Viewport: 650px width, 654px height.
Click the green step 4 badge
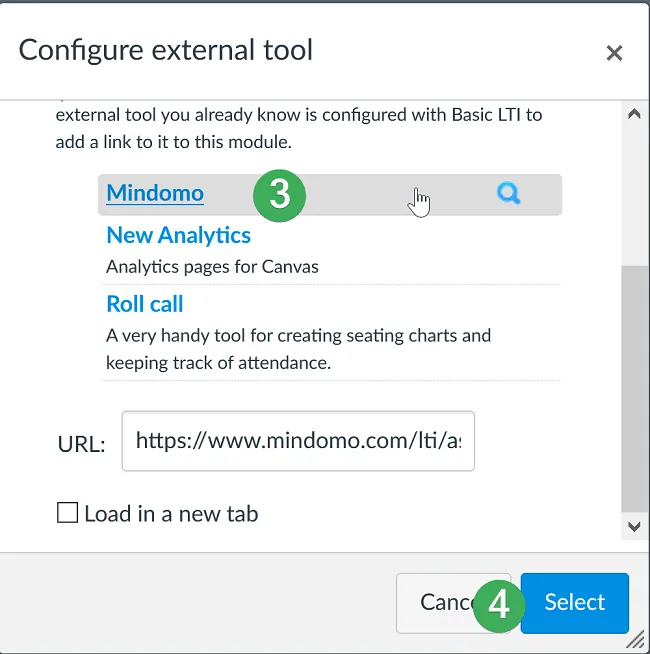pyautogui.click(x=497, y=604)
